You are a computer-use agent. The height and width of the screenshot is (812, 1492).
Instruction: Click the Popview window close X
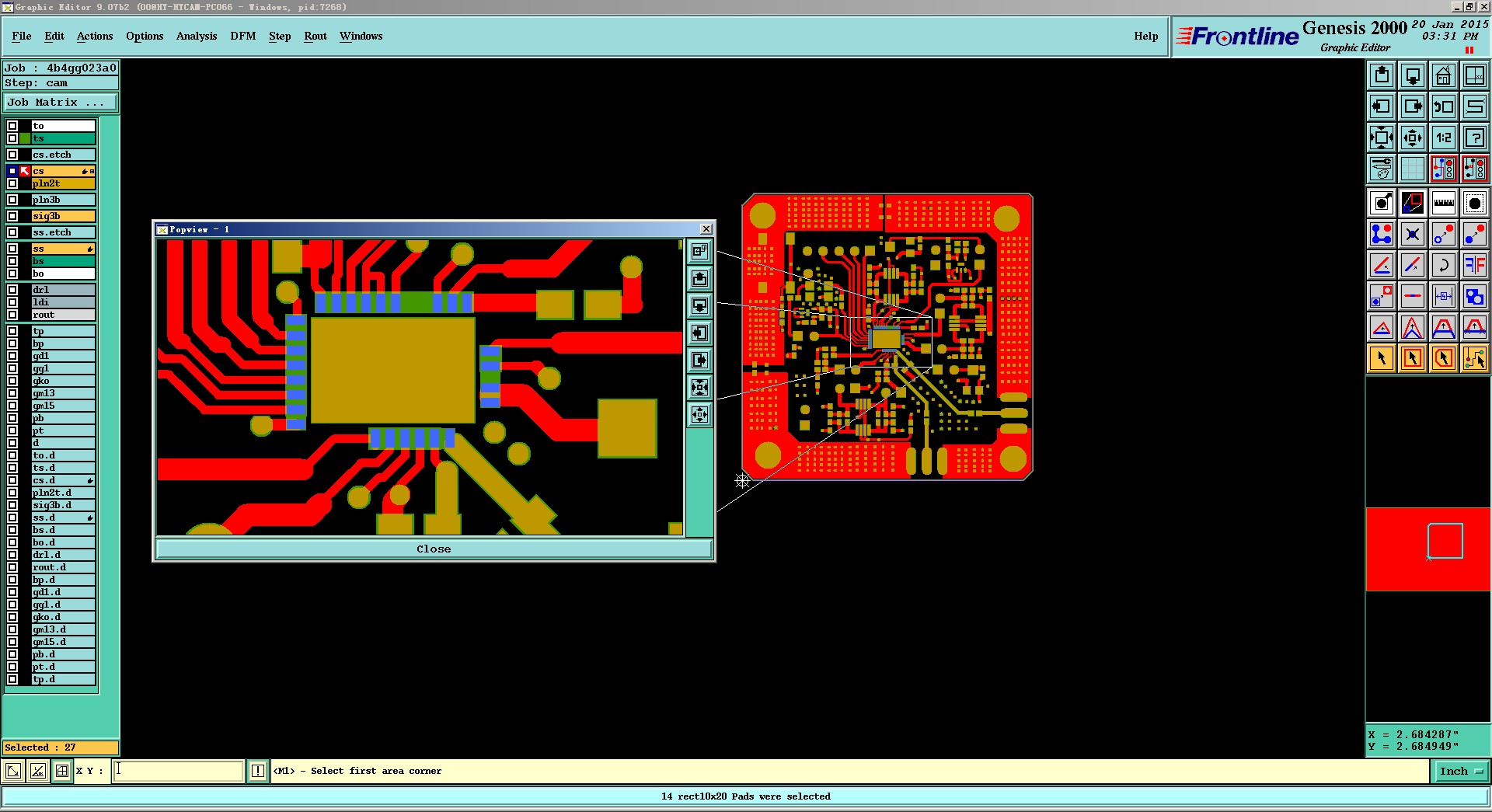click(x=706, y=229)
